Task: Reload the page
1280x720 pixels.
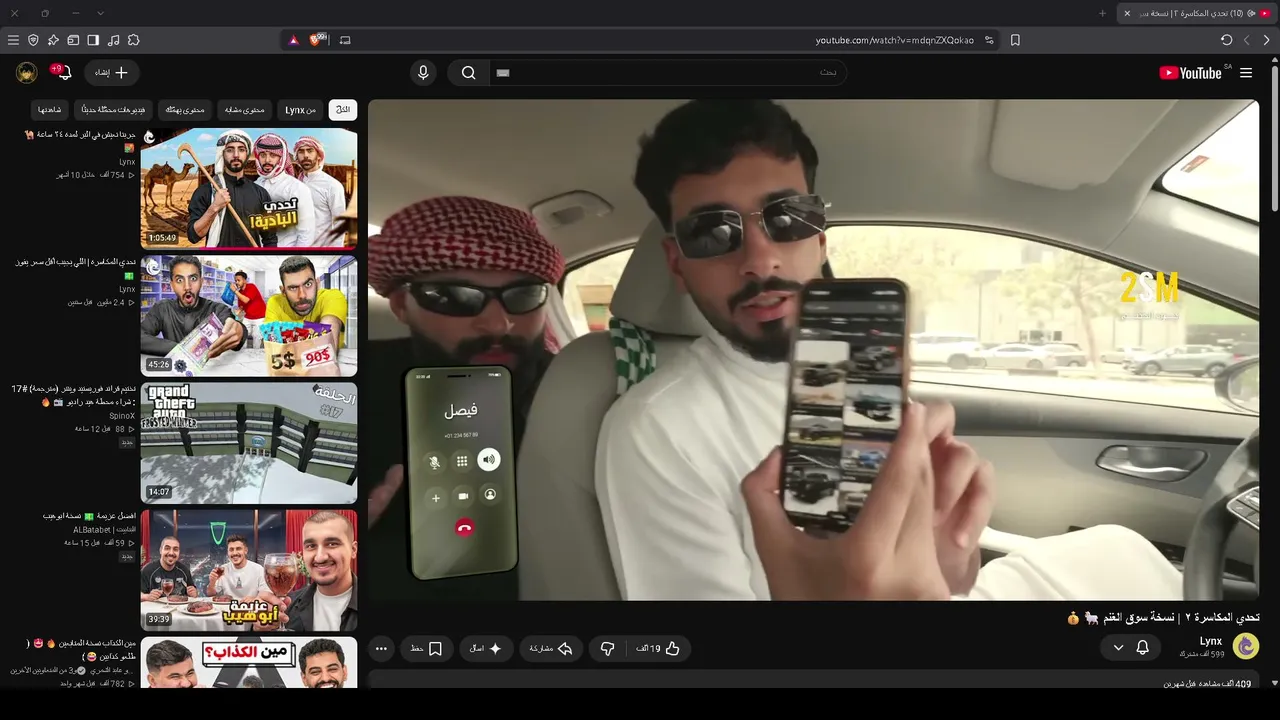Action: pos(1226,40)
